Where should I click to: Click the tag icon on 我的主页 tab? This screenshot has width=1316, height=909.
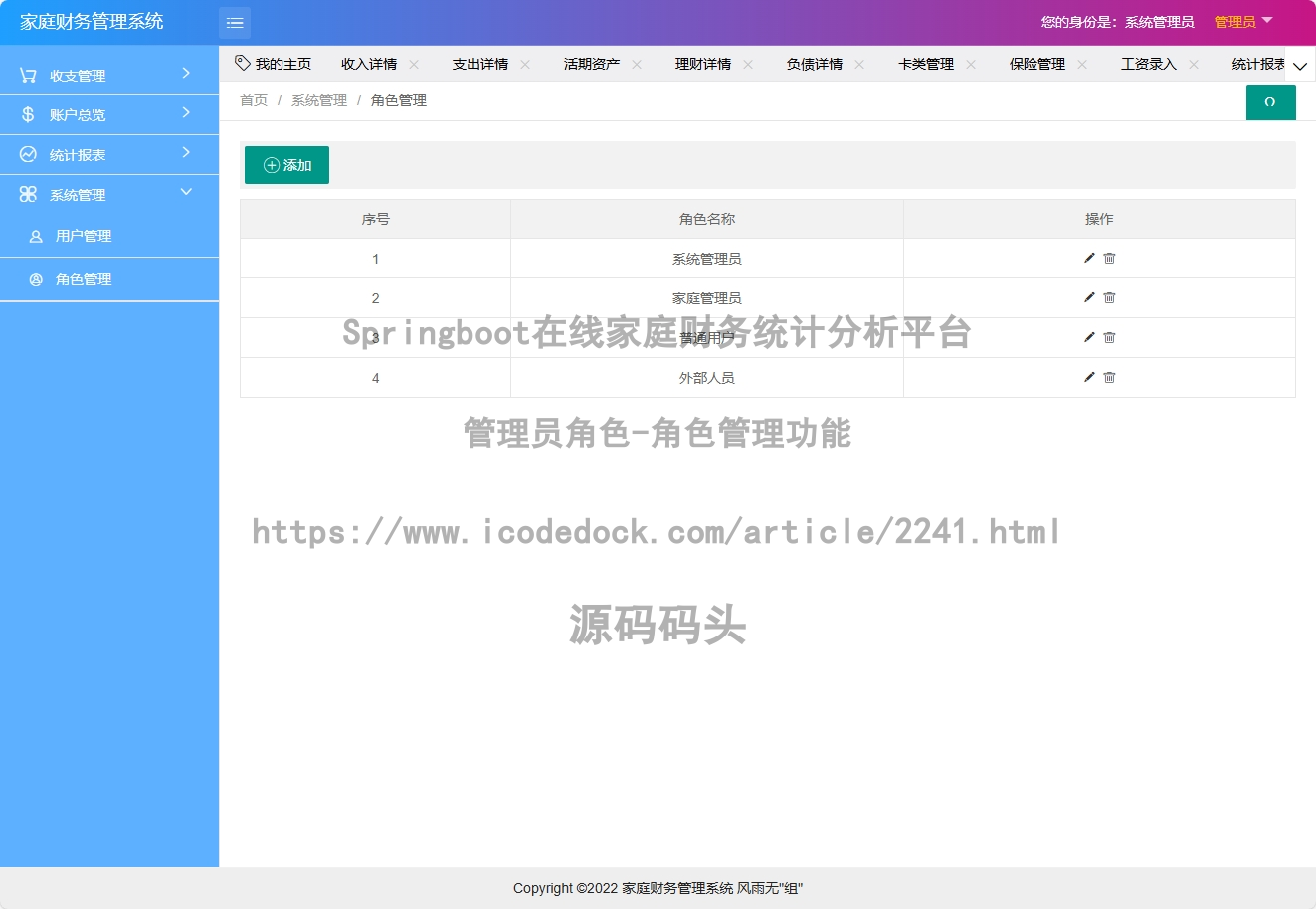(x=242, y=63)
